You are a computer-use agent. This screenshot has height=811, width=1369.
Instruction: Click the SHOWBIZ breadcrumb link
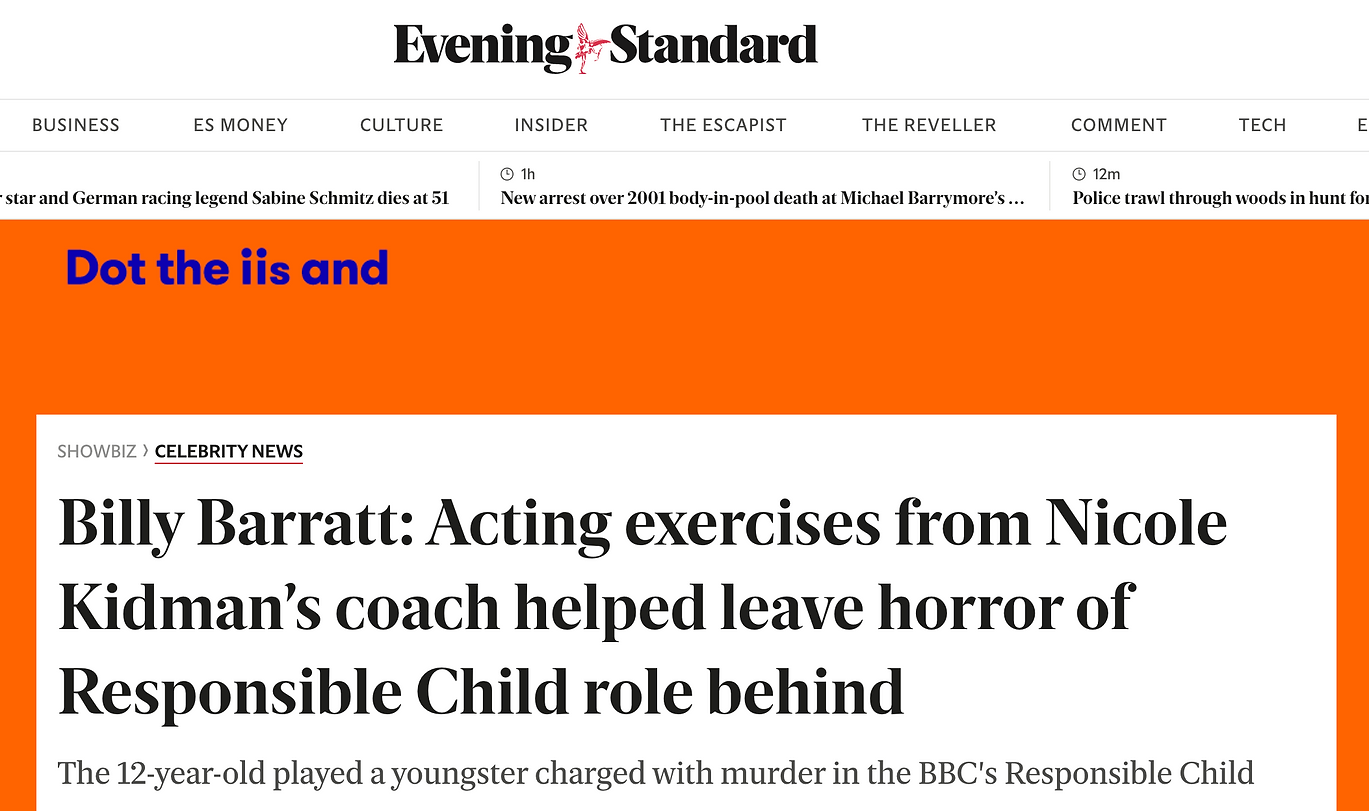tap(96, 452)
